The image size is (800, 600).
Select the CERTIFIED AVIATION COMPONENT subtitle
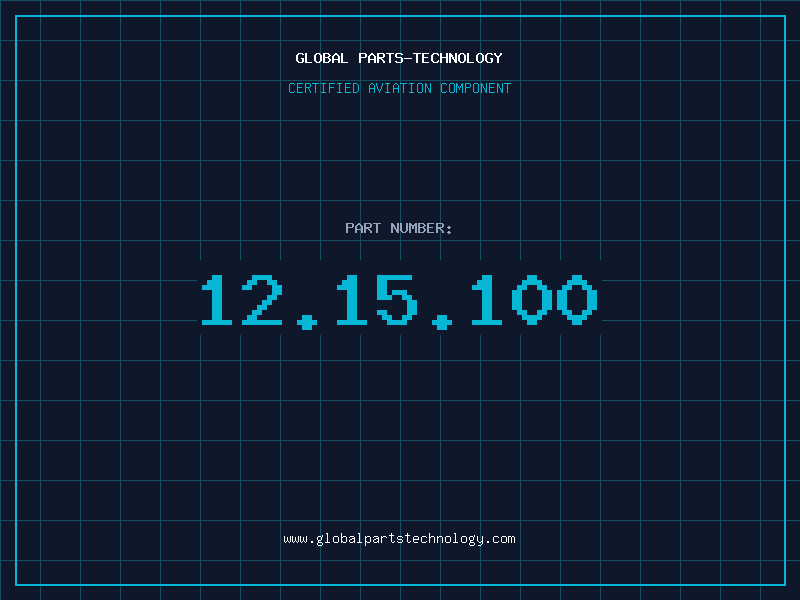tap(399, 88)
